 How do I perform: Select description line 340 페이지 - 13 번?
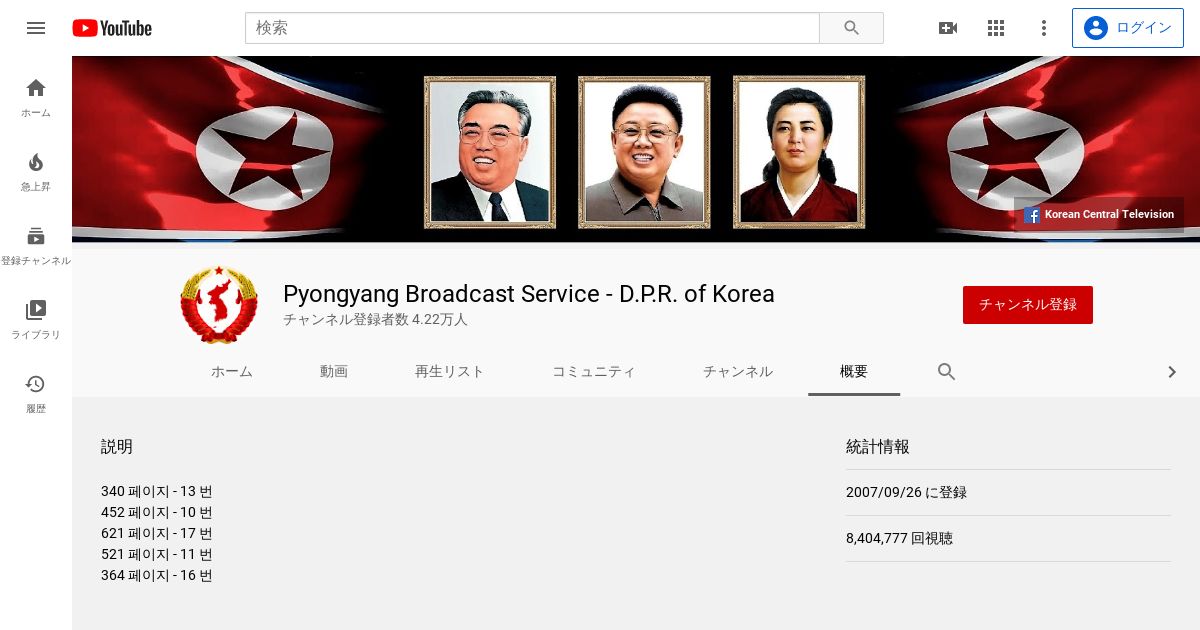pyautogui.click(x=157, y=492)
